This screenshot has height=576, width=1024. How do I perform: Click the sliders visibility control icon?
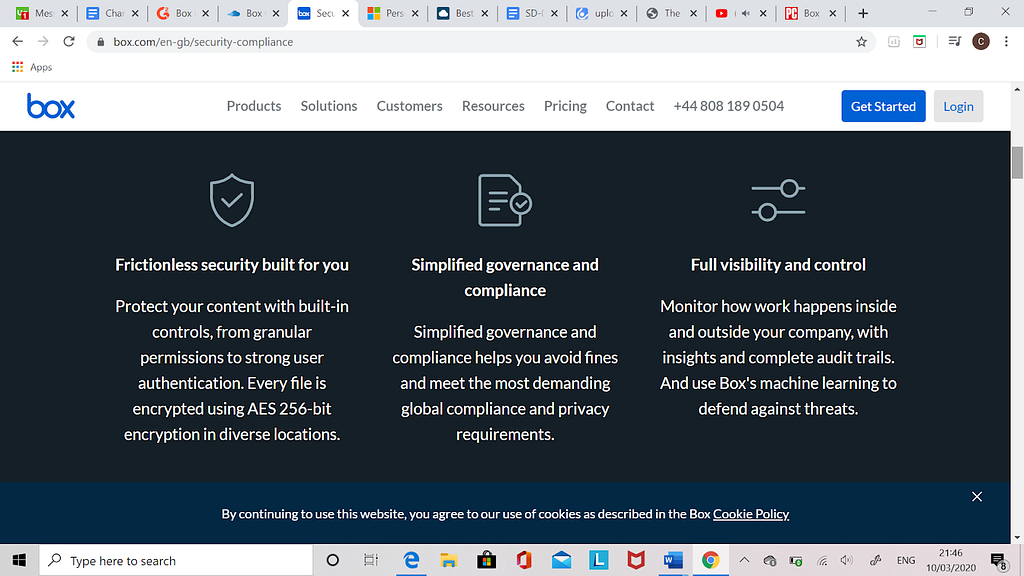point(778,200)
